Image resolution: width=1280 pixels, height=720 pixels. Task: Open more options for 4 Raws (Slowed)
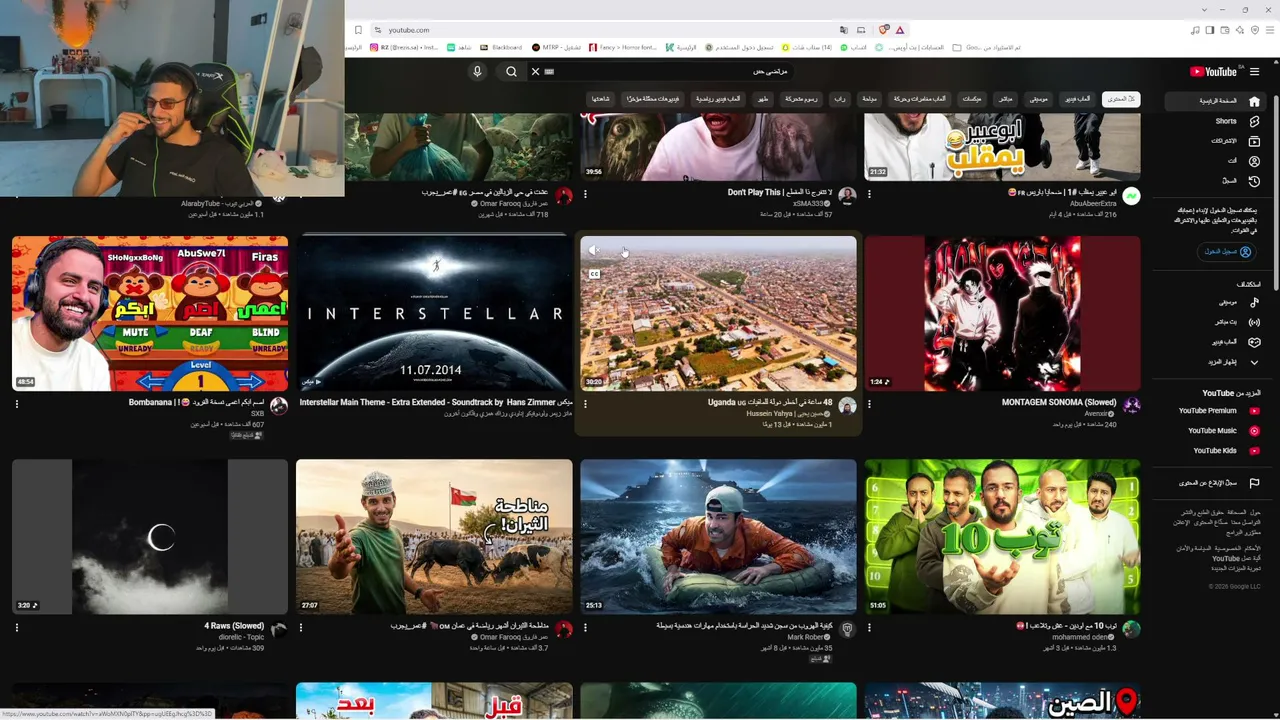coord(17,629)
